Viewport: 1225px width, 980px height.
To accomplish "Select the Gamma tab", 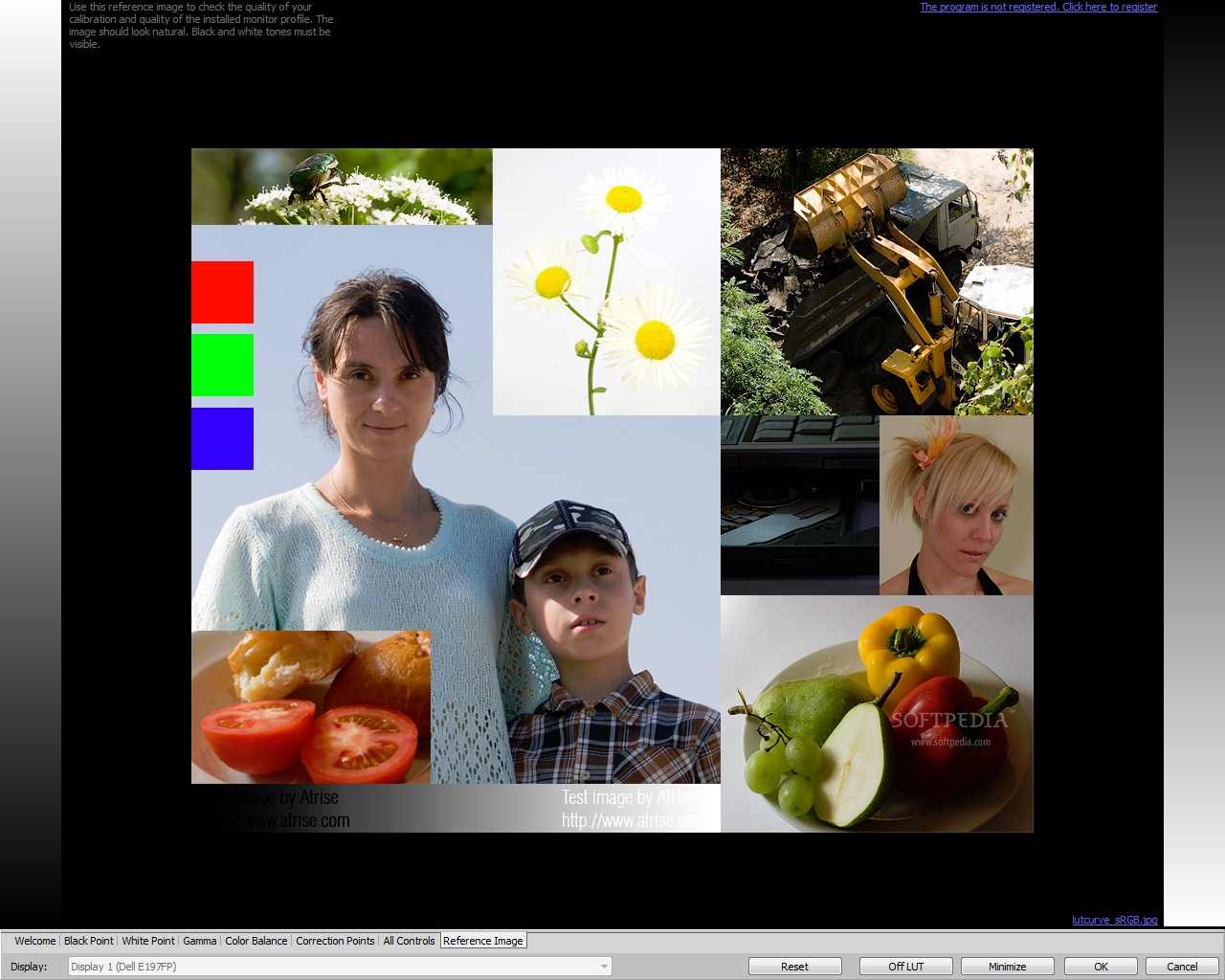I will point(200,941).
